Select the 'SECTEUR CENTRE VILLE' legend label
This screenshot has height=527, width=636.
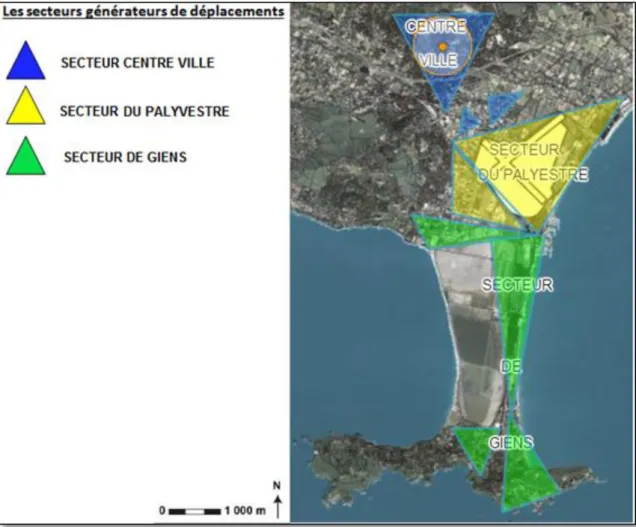(x=138, y=63)
